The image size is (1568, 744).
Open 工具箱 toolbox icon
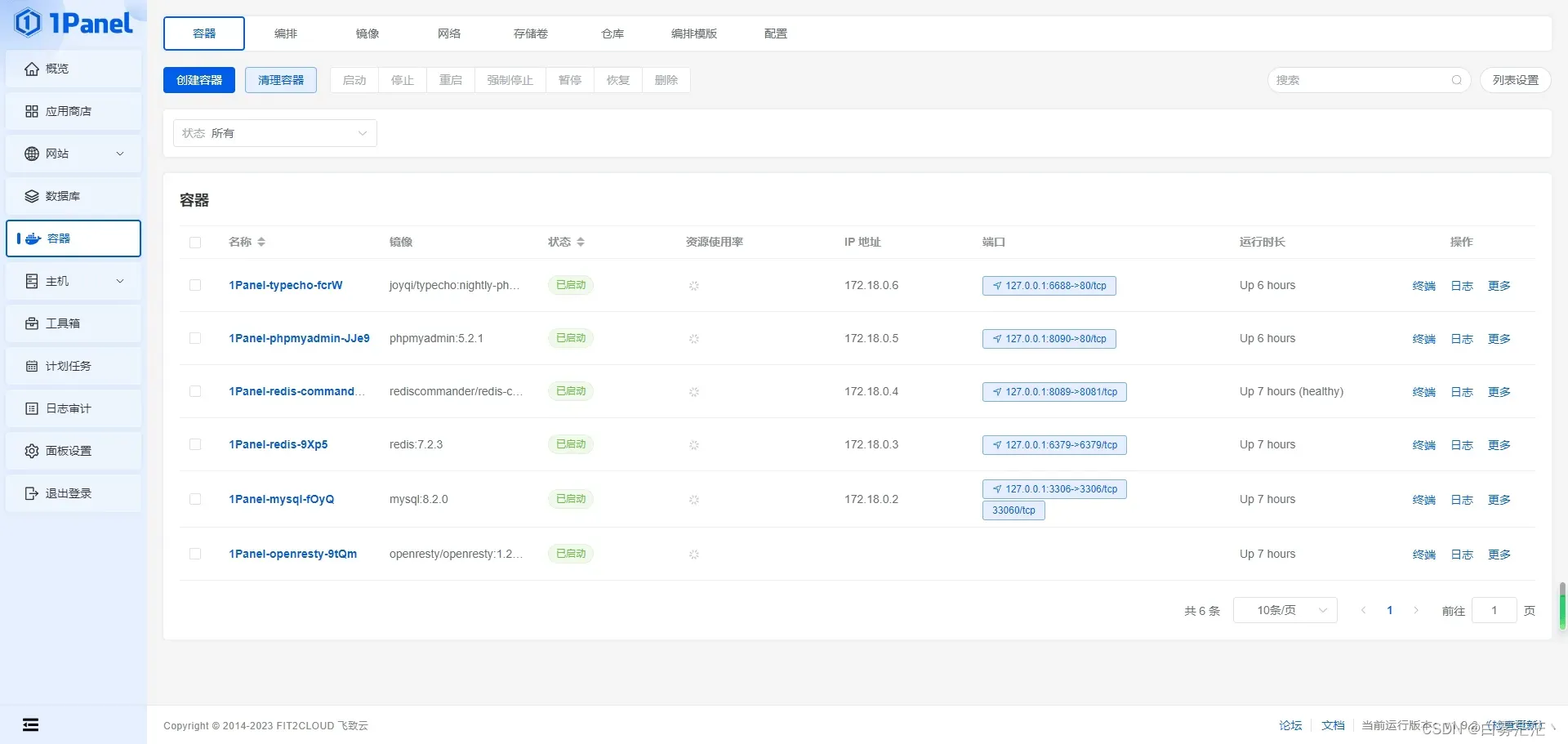(32, 323)
